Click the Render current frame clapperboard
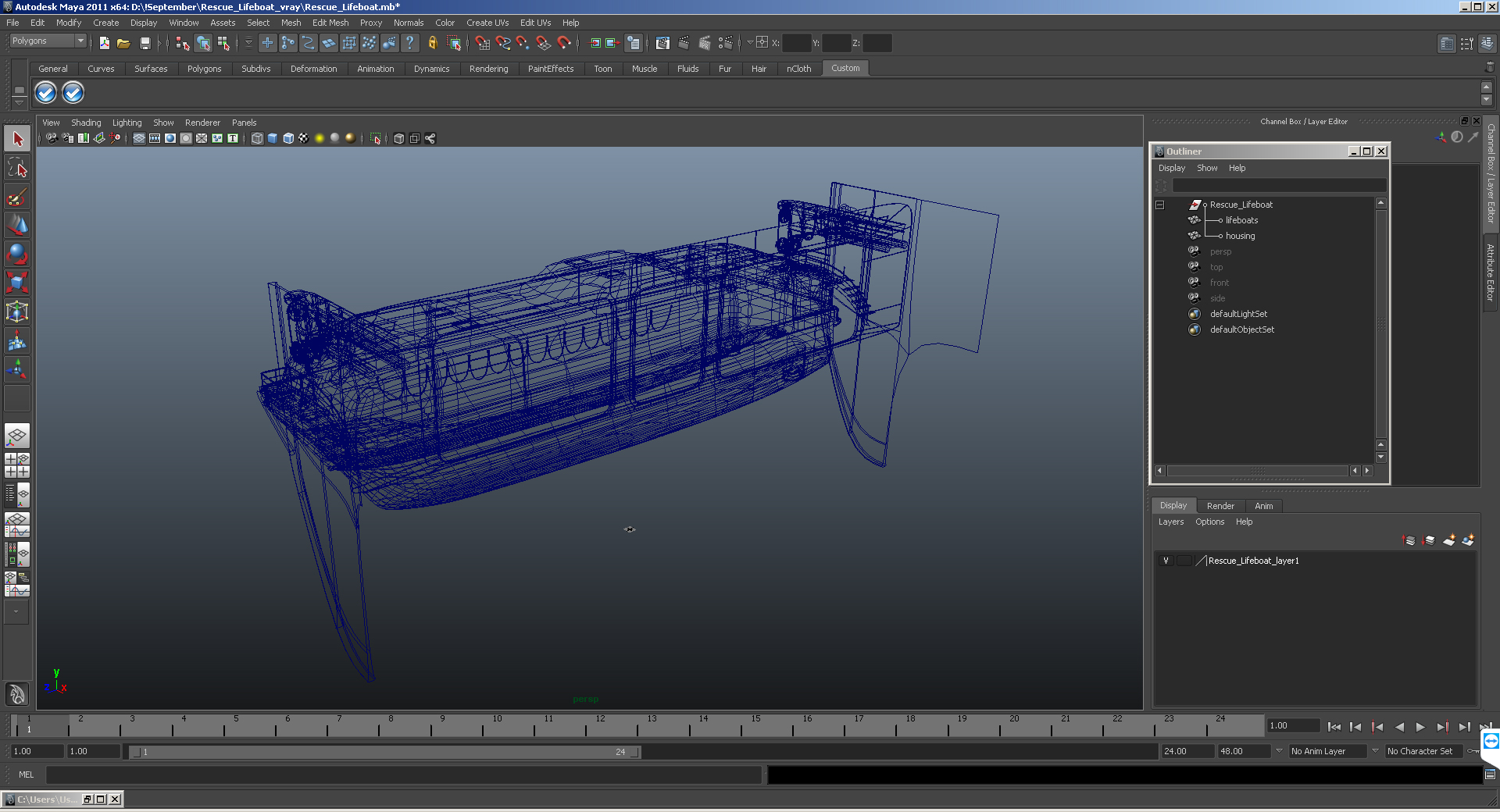Viewport: 1500px width, 812px height. pos(684,43)
